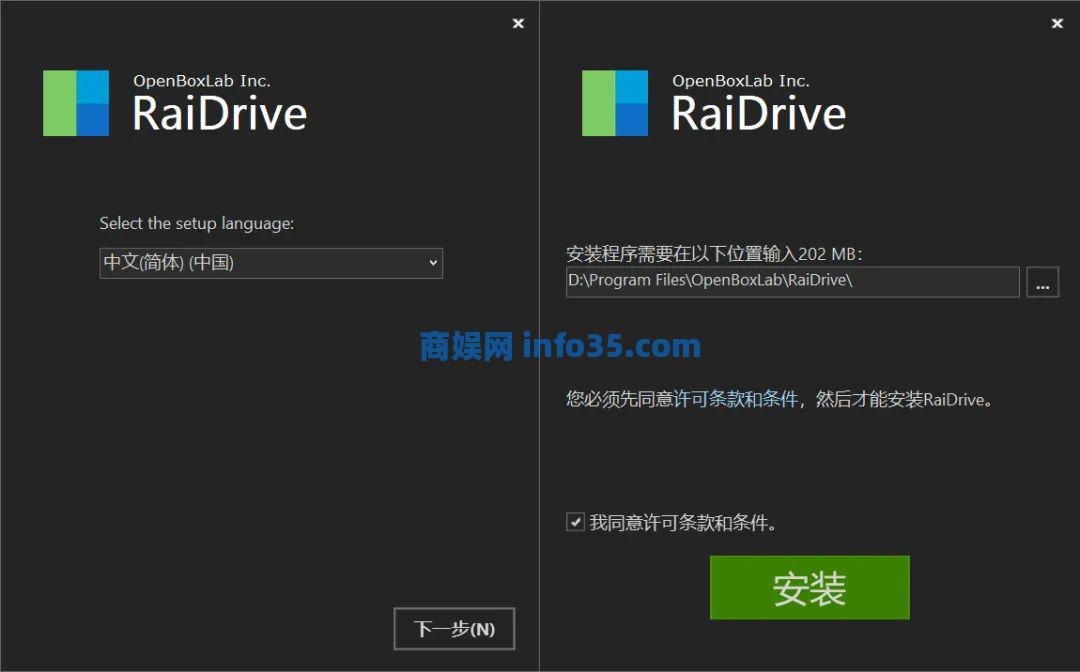Click the checkmark inside the agreement checkbox

point(577,521)
